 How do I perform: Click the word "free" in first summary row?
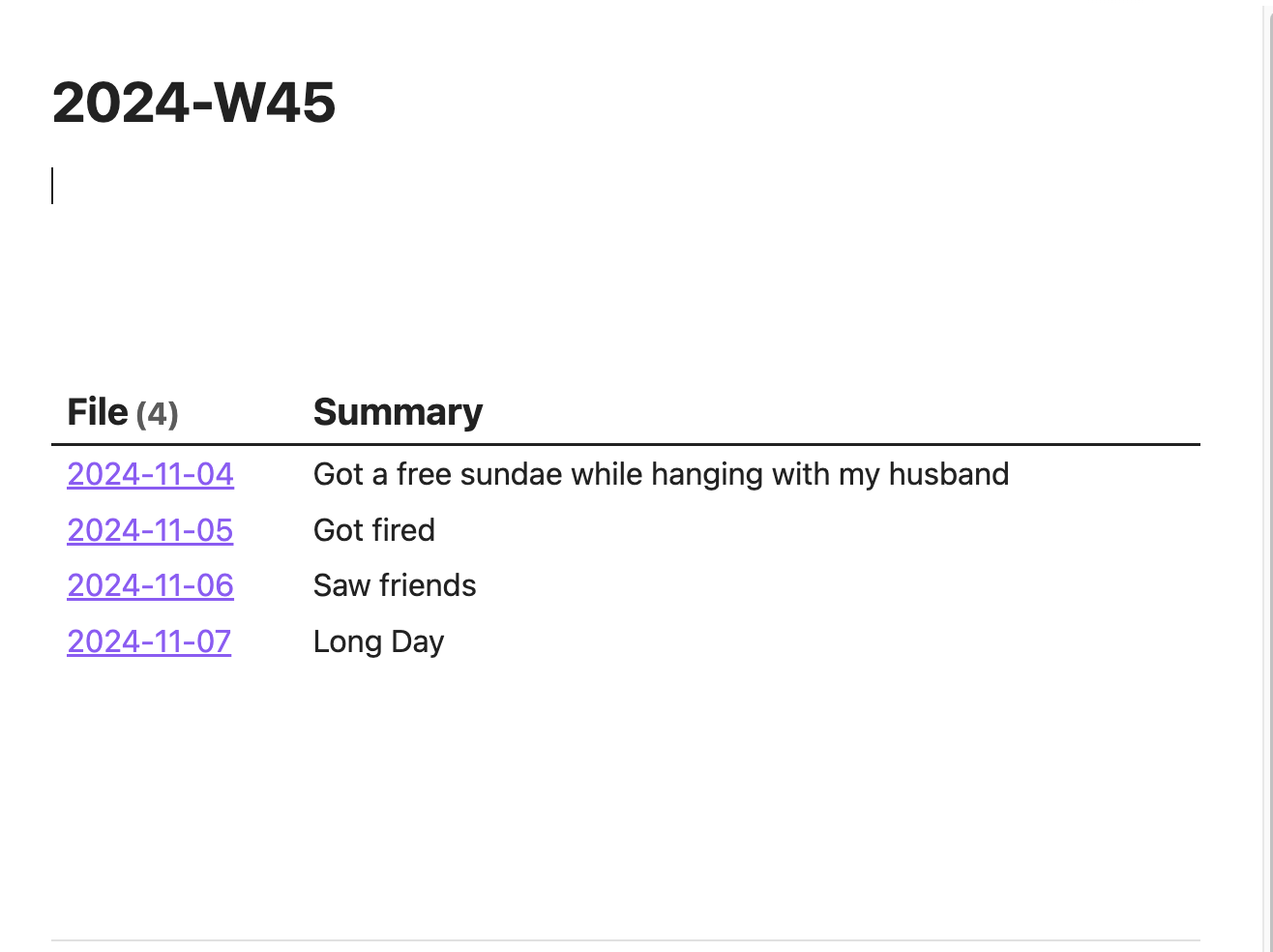(x=422, y=474)
